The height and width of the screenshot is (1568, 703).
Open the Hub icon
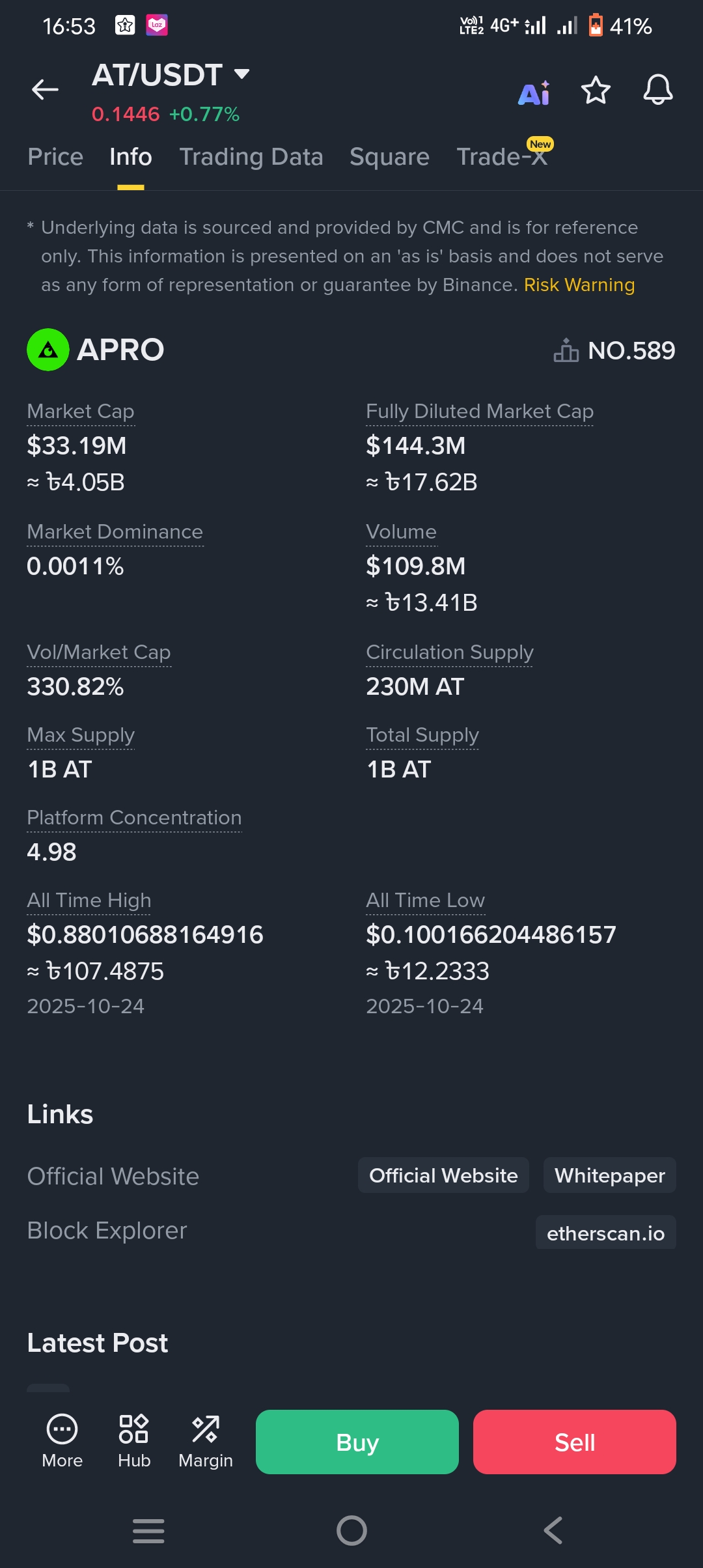click(x=134, y=1441)
